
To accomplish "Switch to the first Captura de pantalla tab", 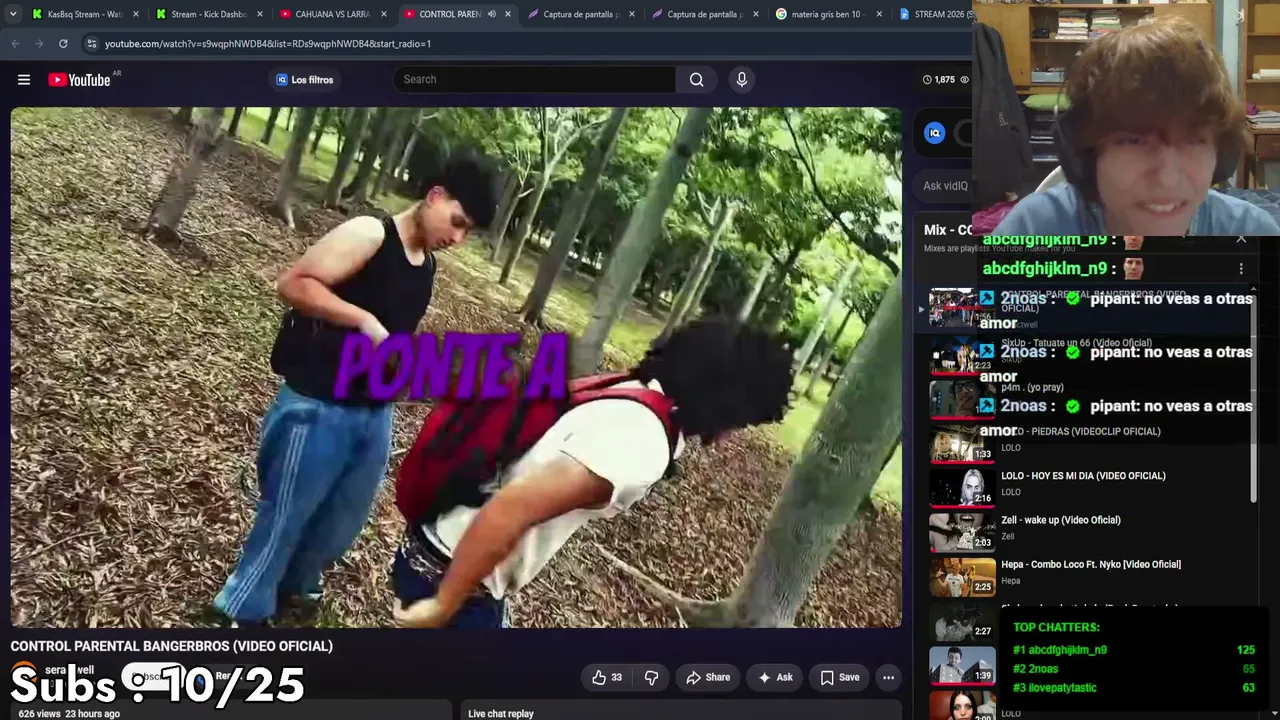I will [x=582, y=14].
